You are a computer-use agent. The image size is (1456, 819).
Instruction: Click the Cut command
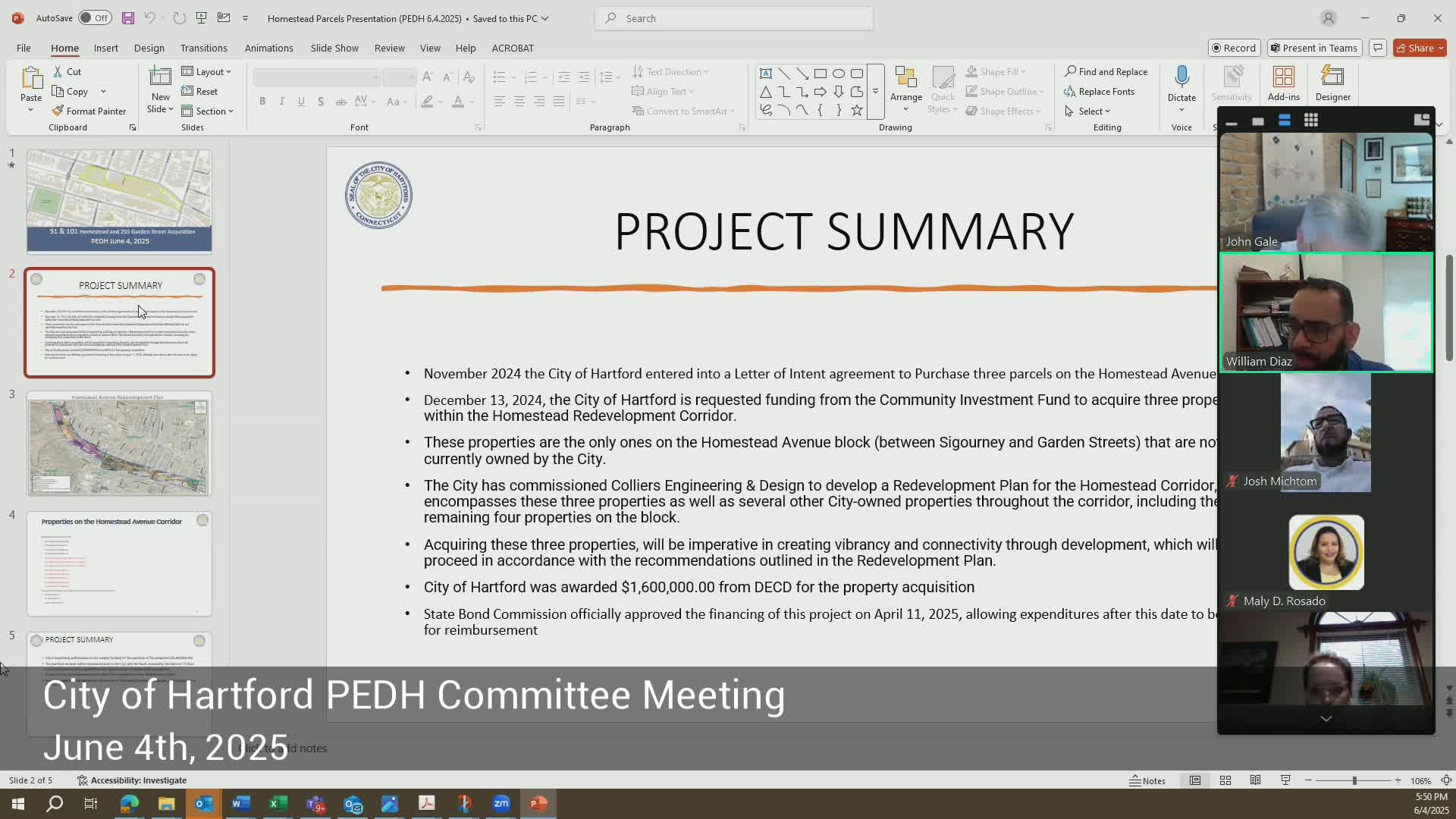(67, 71)
